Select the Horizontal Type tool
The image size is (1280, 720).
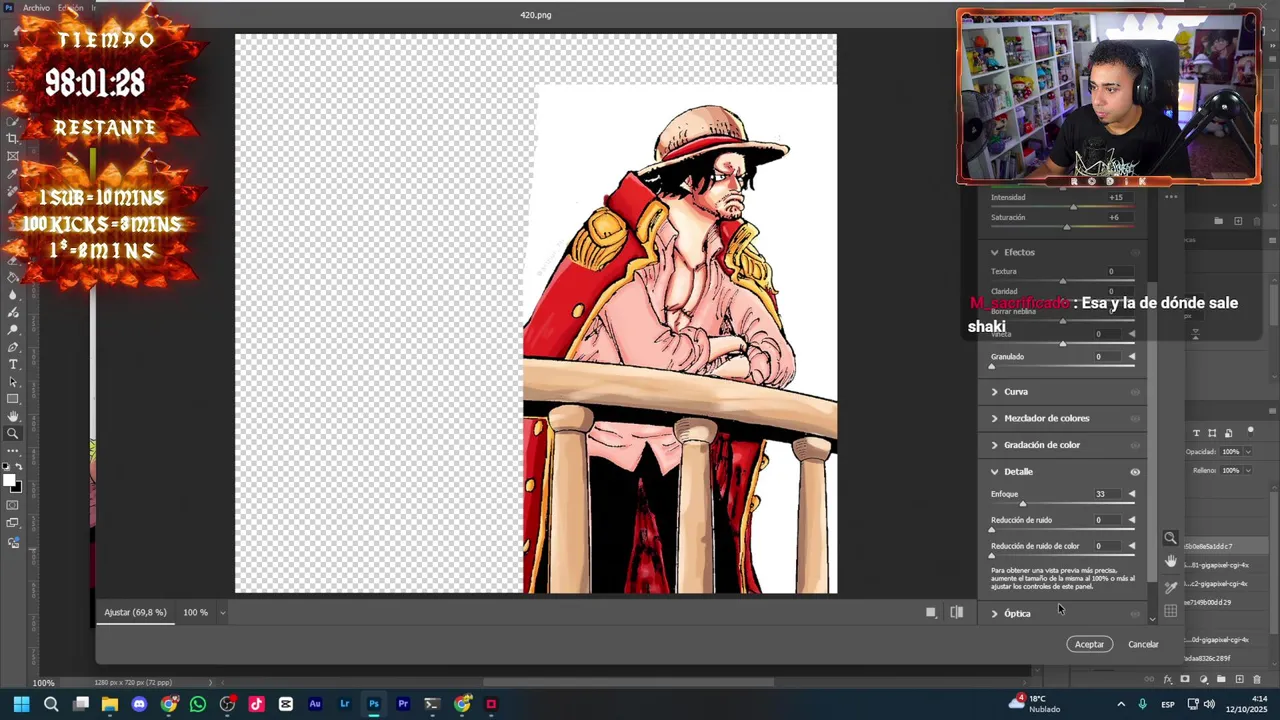point(13,364)
